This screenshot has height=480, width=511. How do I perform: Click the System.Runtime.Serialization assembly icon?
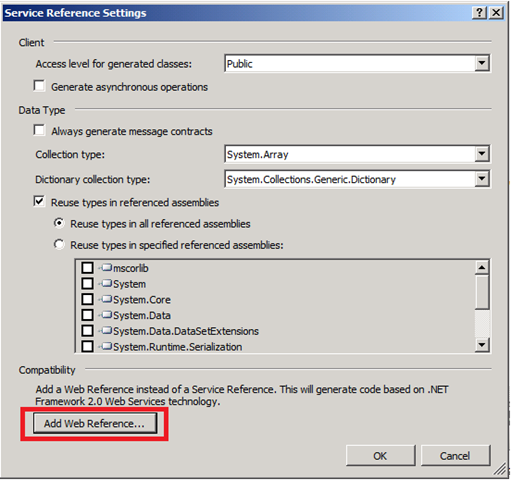point(107,346)
